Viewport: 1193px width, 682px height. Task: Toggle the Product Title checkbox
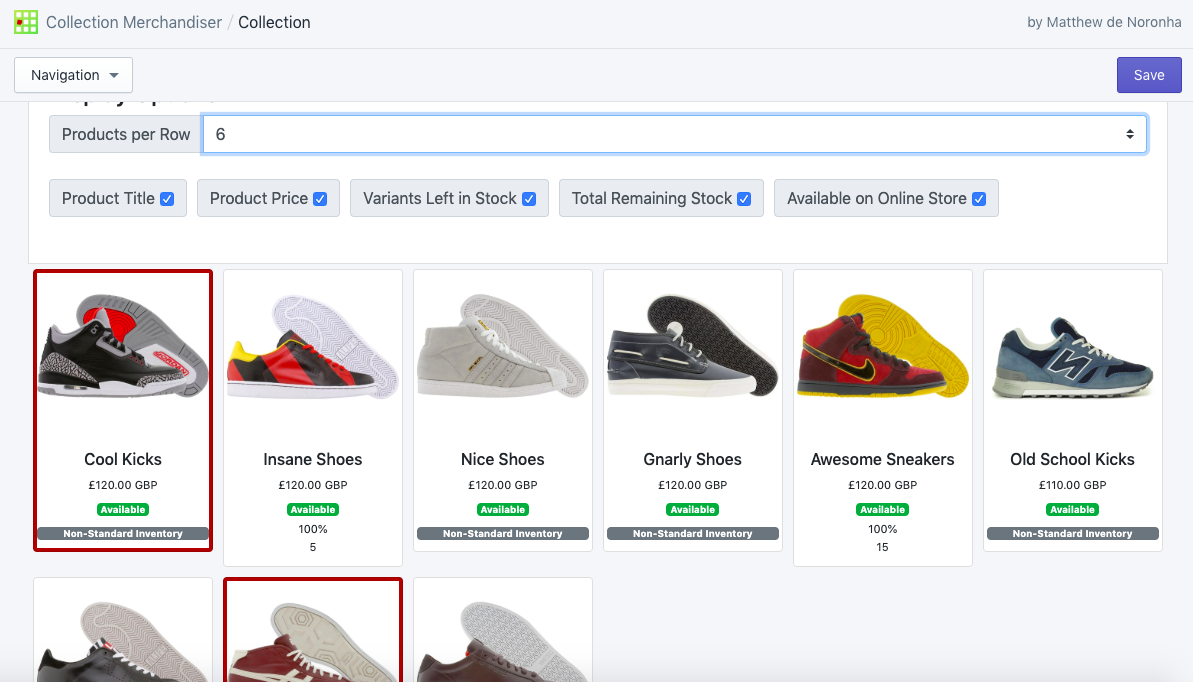click(167, 199)
